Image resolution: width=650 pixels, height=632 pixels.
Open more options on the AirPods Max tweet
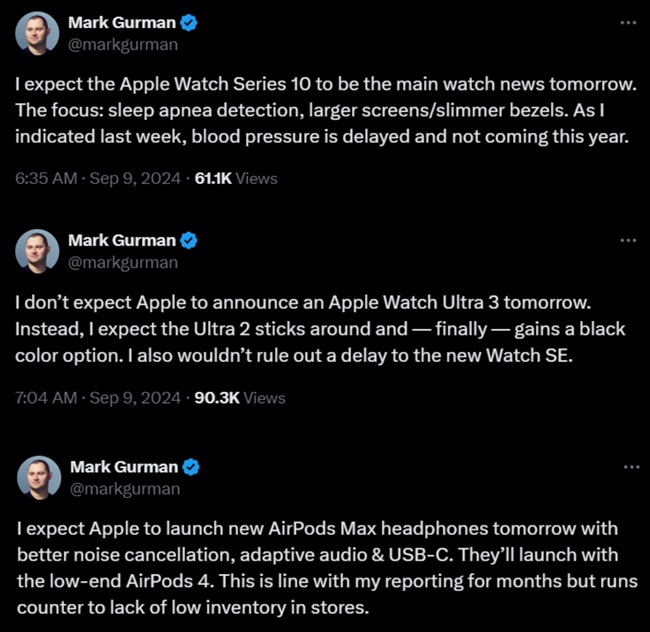pos(628,467)
